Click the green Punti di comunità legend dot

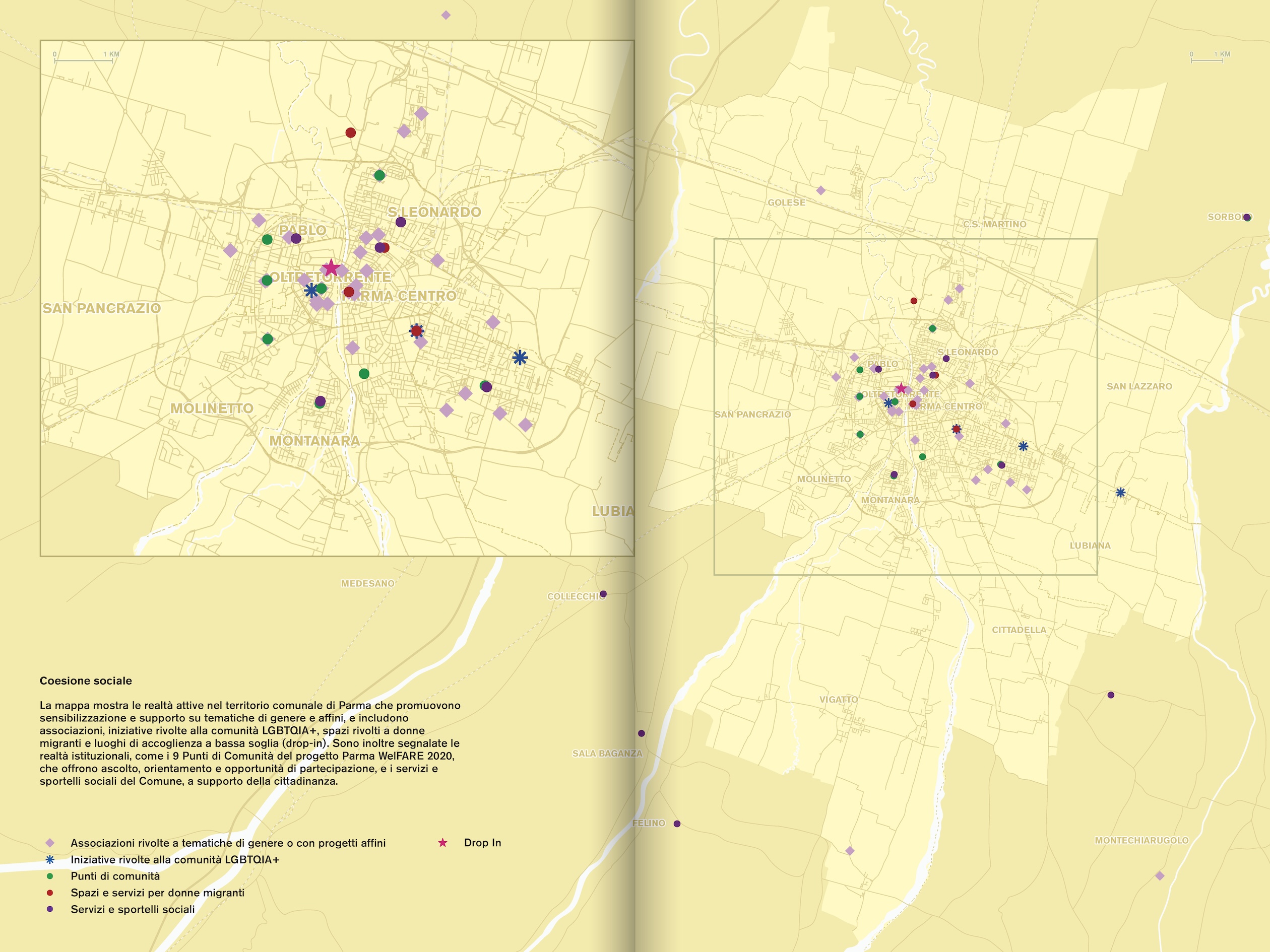pyautogui.click(x=50, y=876)
